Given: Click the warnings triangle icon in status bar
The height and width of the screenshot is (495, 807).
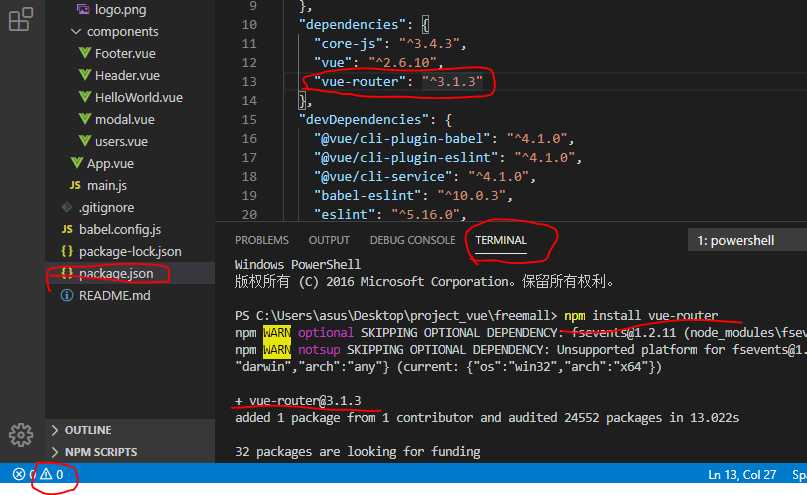Looking at the screenshot, I should pyautogui.click(x=46, y=474).
